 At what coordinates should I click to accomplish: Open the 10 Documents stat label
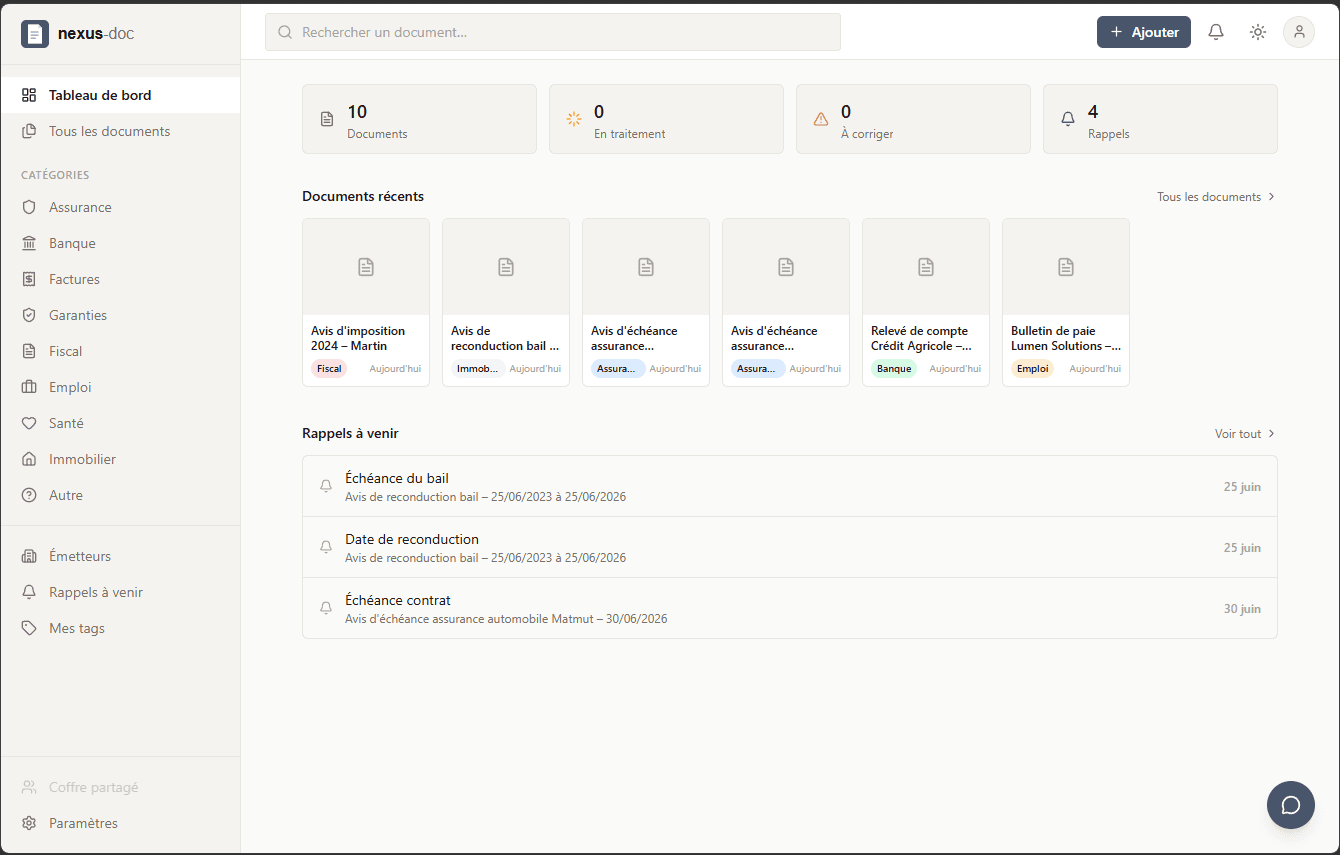click(377, 134)
